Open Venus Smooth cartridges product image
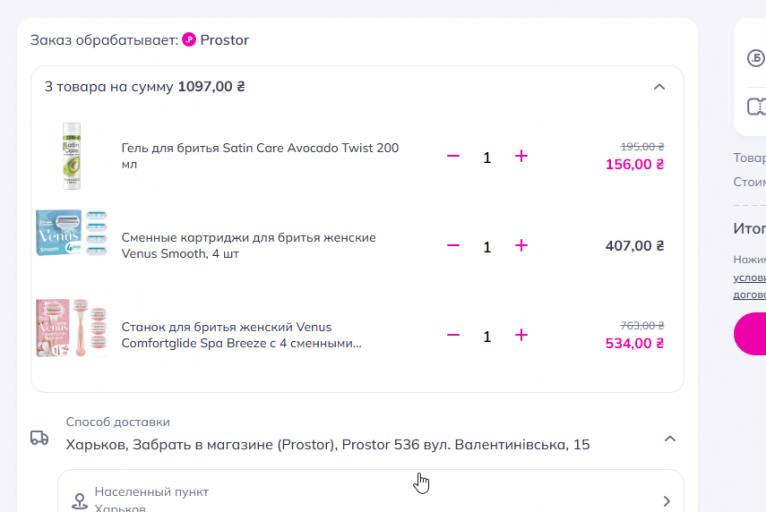Screen dimensions: 766x512 click(x=71, y=246)
